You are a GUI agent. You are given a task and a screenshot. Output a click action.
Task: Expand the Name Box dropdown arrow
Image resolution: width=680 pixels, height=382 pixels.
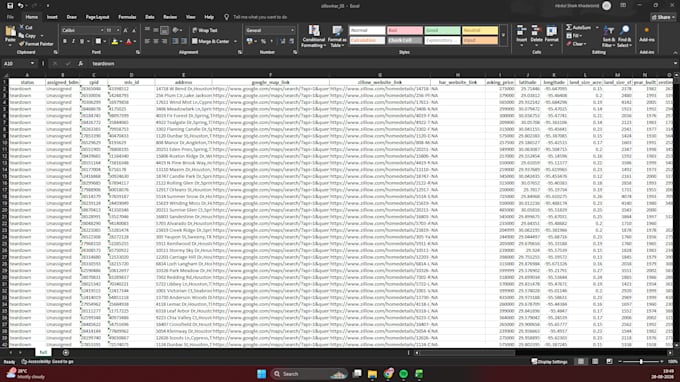click(32, 64)
